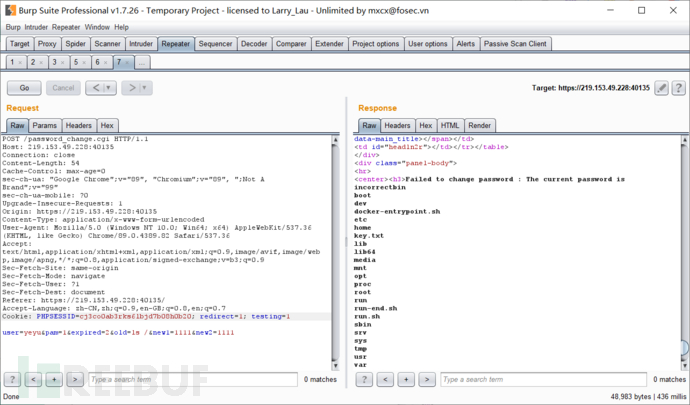This screenshot has width=690, height=405.
Task: Click the edit target pencil icon
Action: click(661, 88)
